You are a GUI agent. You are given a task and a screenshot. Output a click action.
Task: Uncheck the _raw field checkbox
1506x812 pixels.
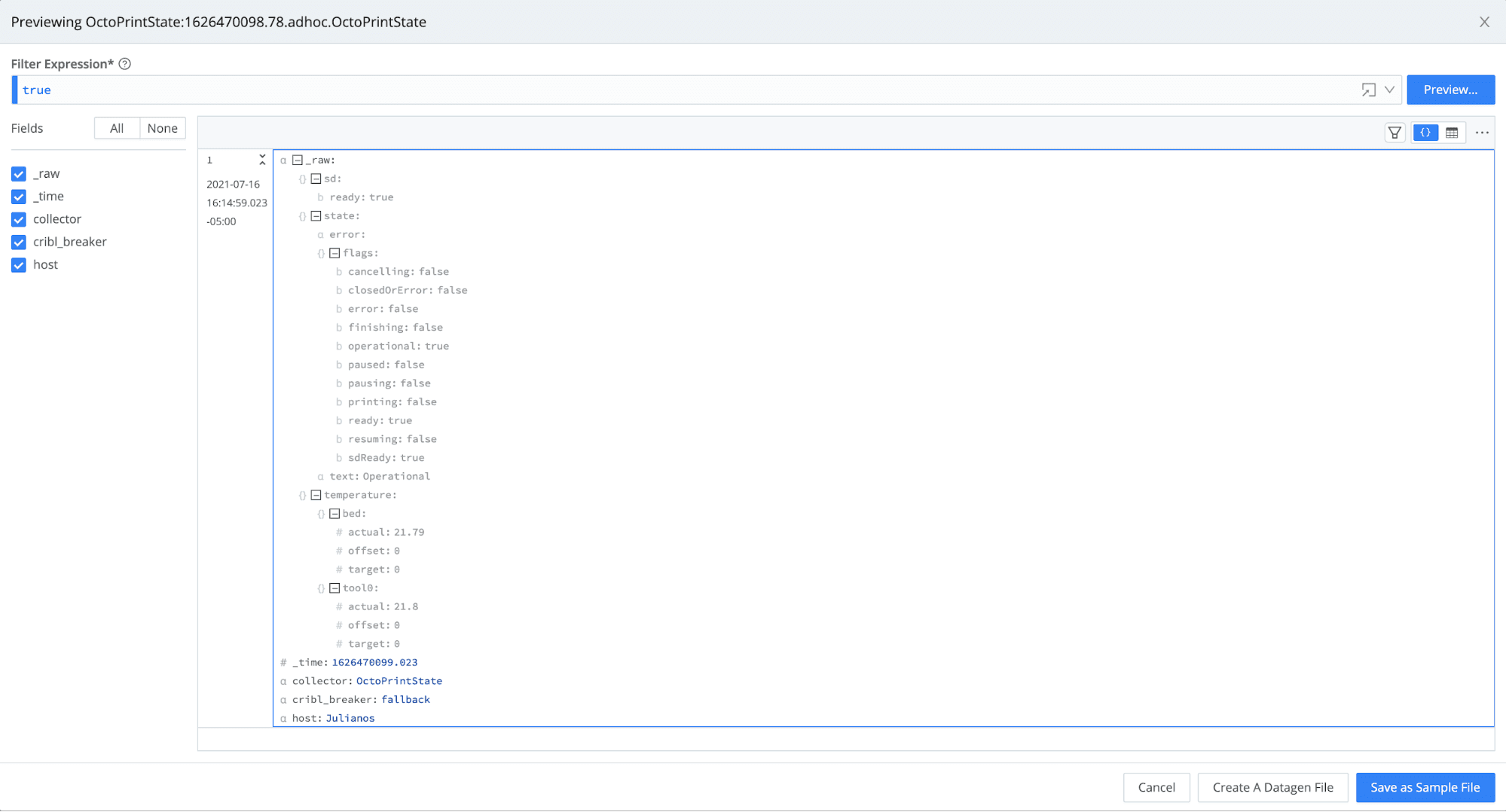click(x=19, y=174)
